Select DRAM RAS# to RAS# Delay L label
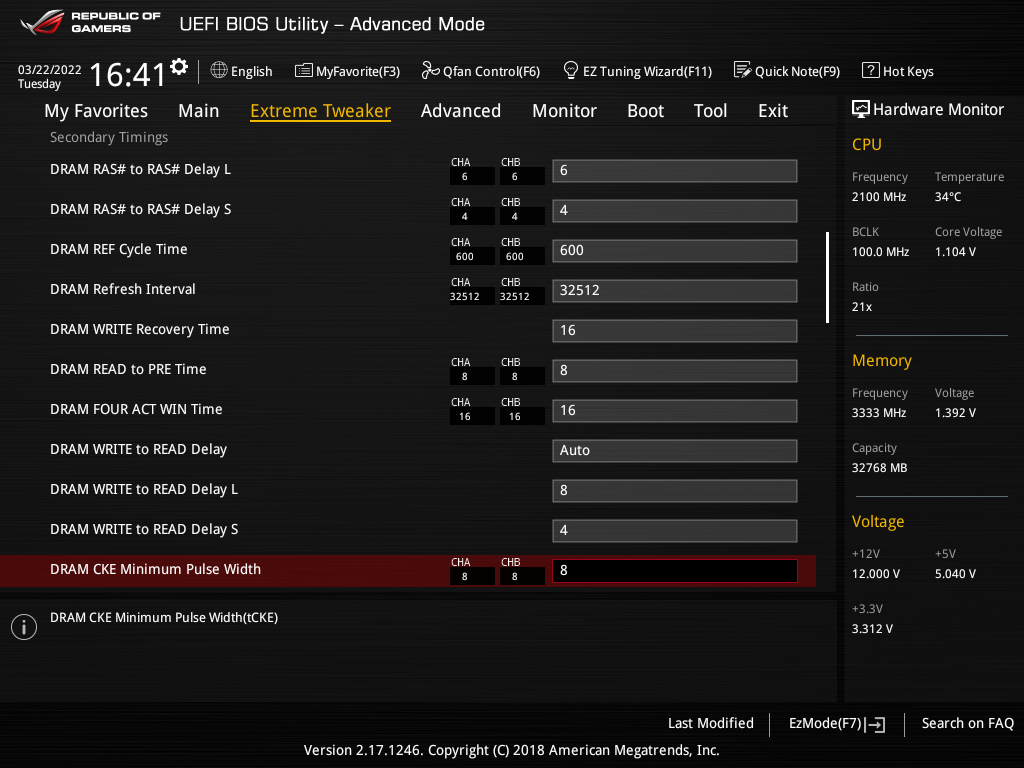 click(x=140, y=169)
